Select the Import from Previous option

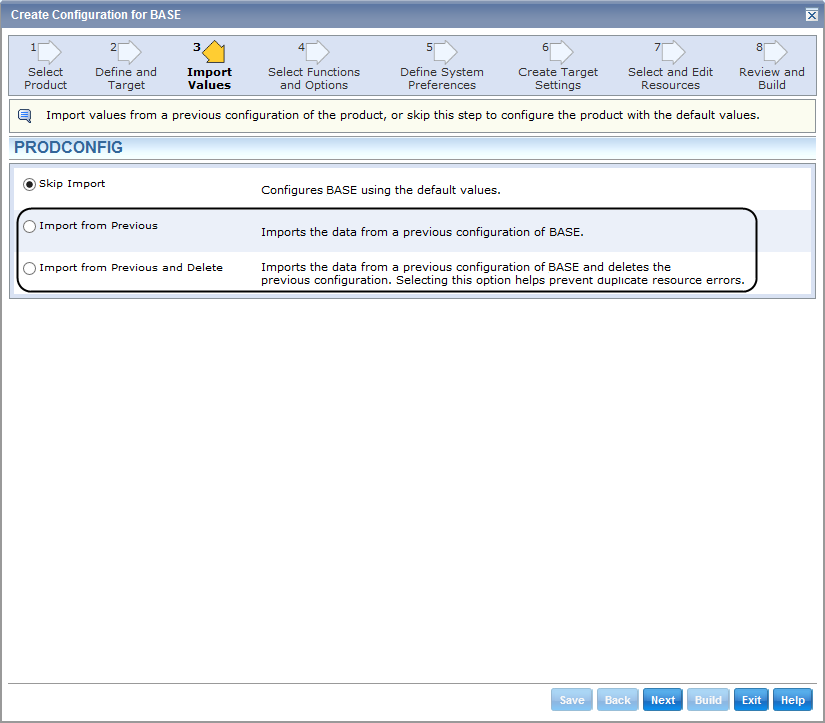pyautogui.click(x=29, y=226)
